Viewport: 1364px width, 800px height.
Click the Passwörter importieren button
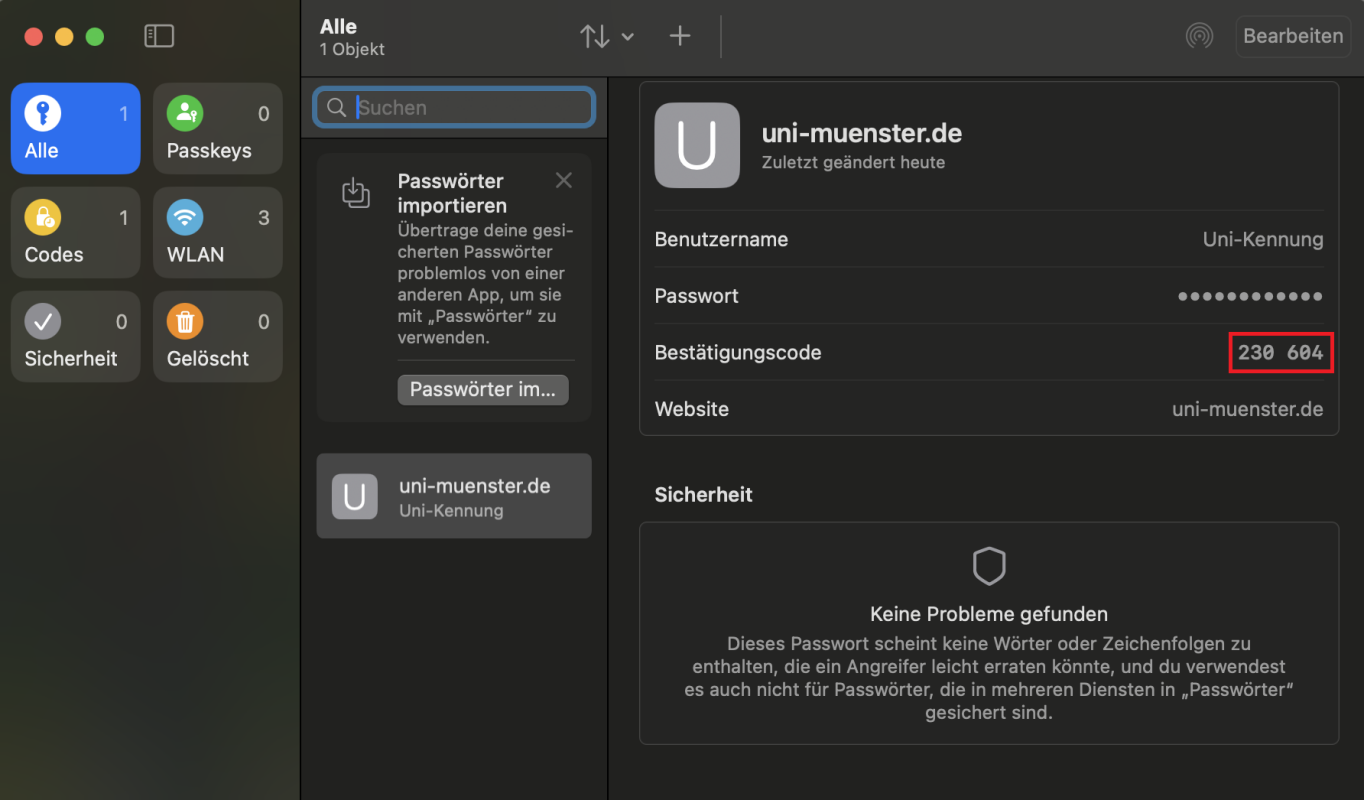tap(483, 390)
